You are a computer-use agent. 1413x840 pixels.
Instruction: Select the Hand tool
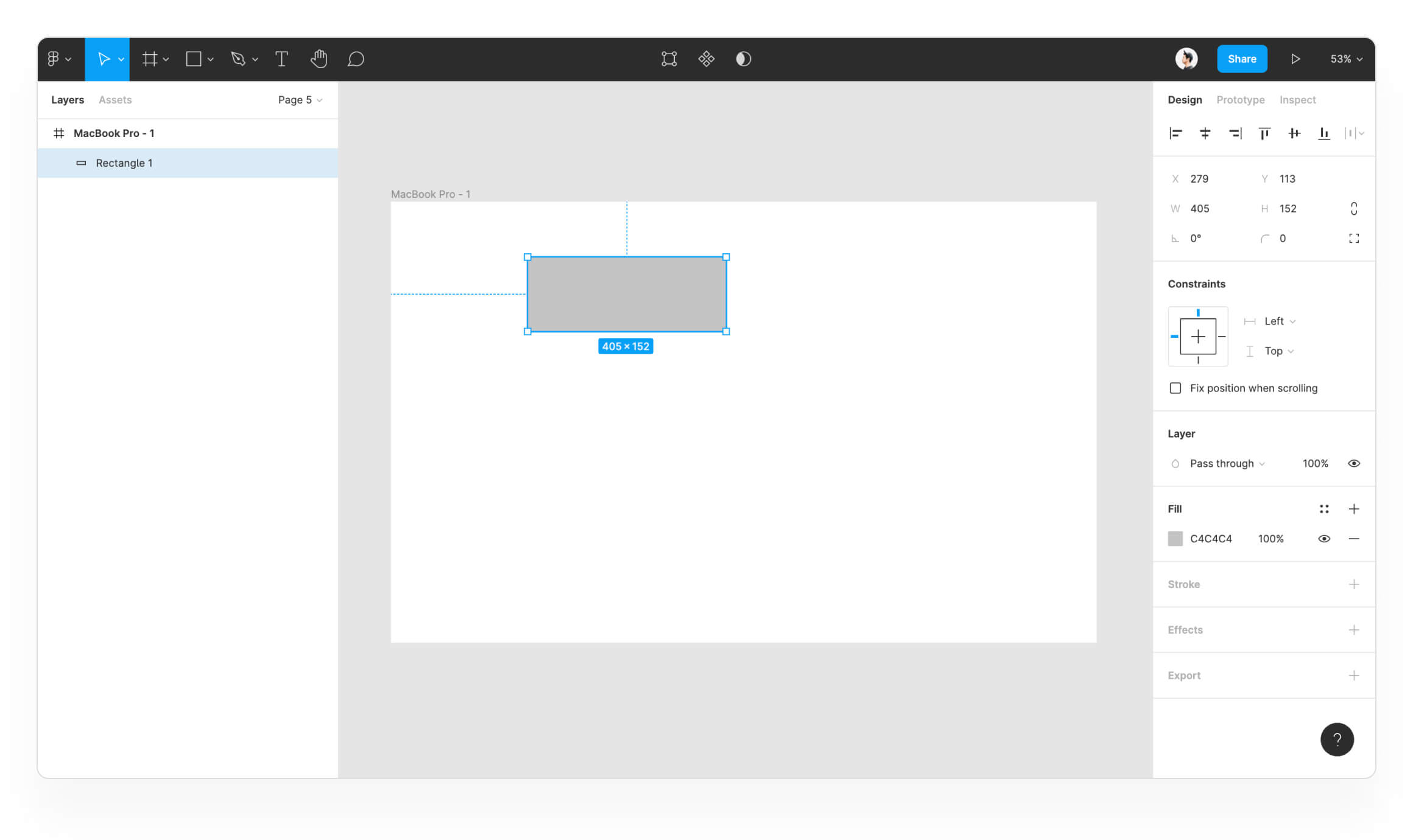coord(319,59)
